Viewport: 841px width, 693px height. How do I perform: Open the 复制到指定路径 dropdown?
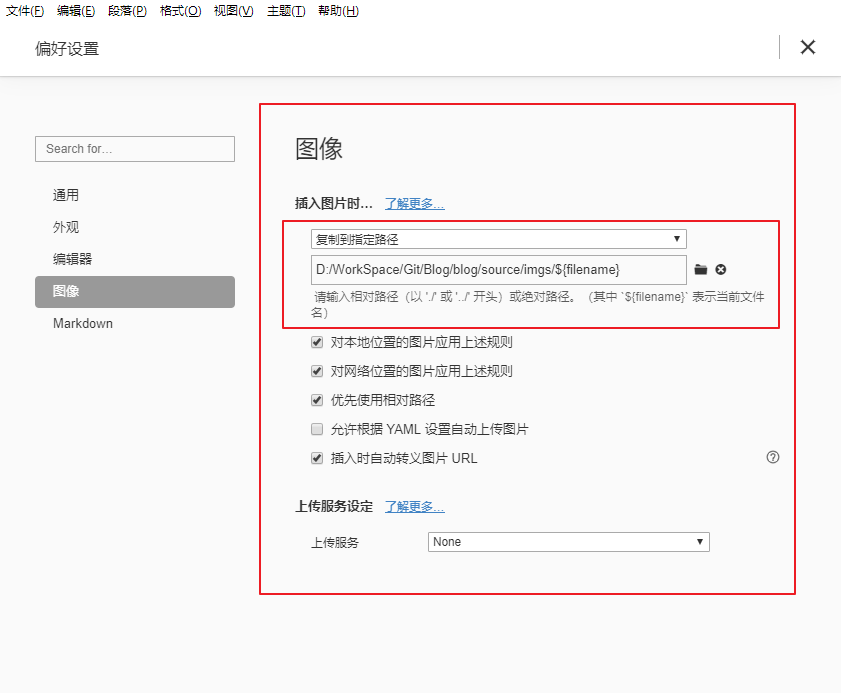tap(499, 239)
